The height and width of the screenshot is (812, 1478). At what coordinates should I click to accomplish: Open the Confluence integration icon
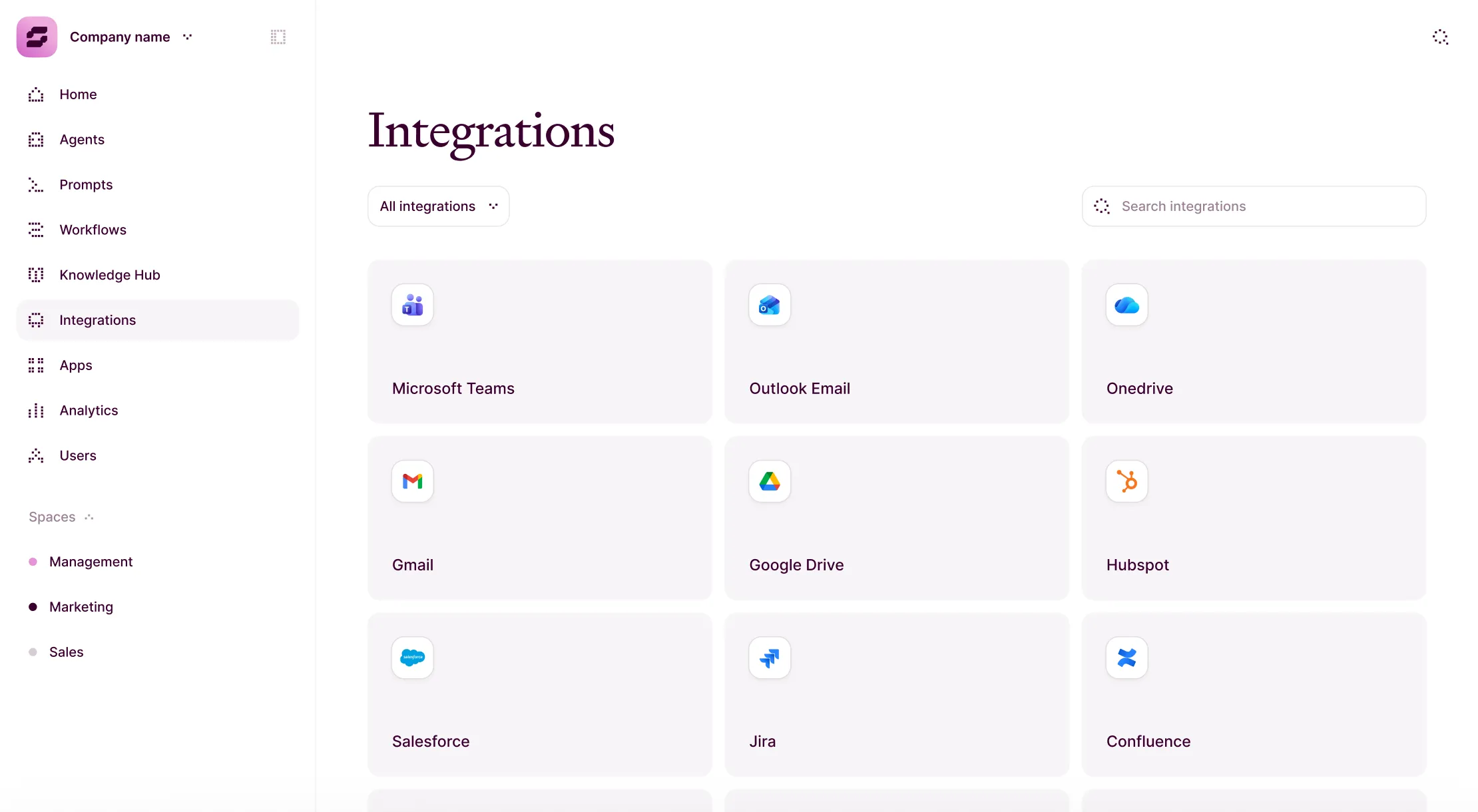(x=1126, y=658)
